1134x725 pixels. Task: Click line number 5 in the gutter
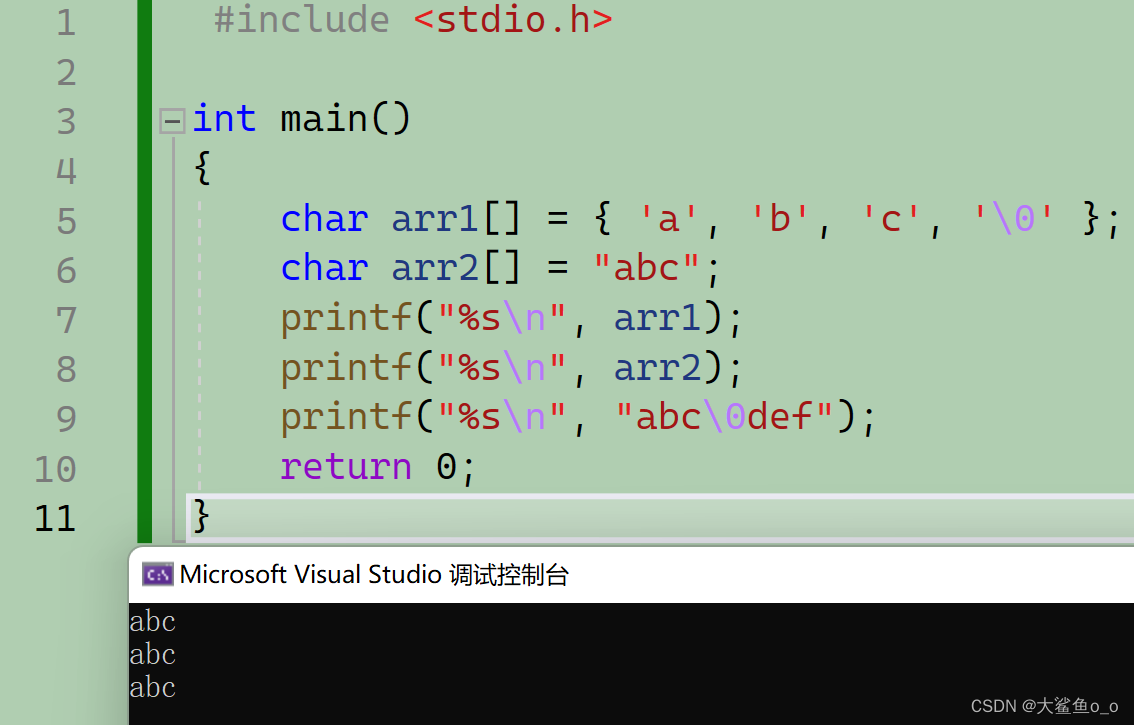66,221
